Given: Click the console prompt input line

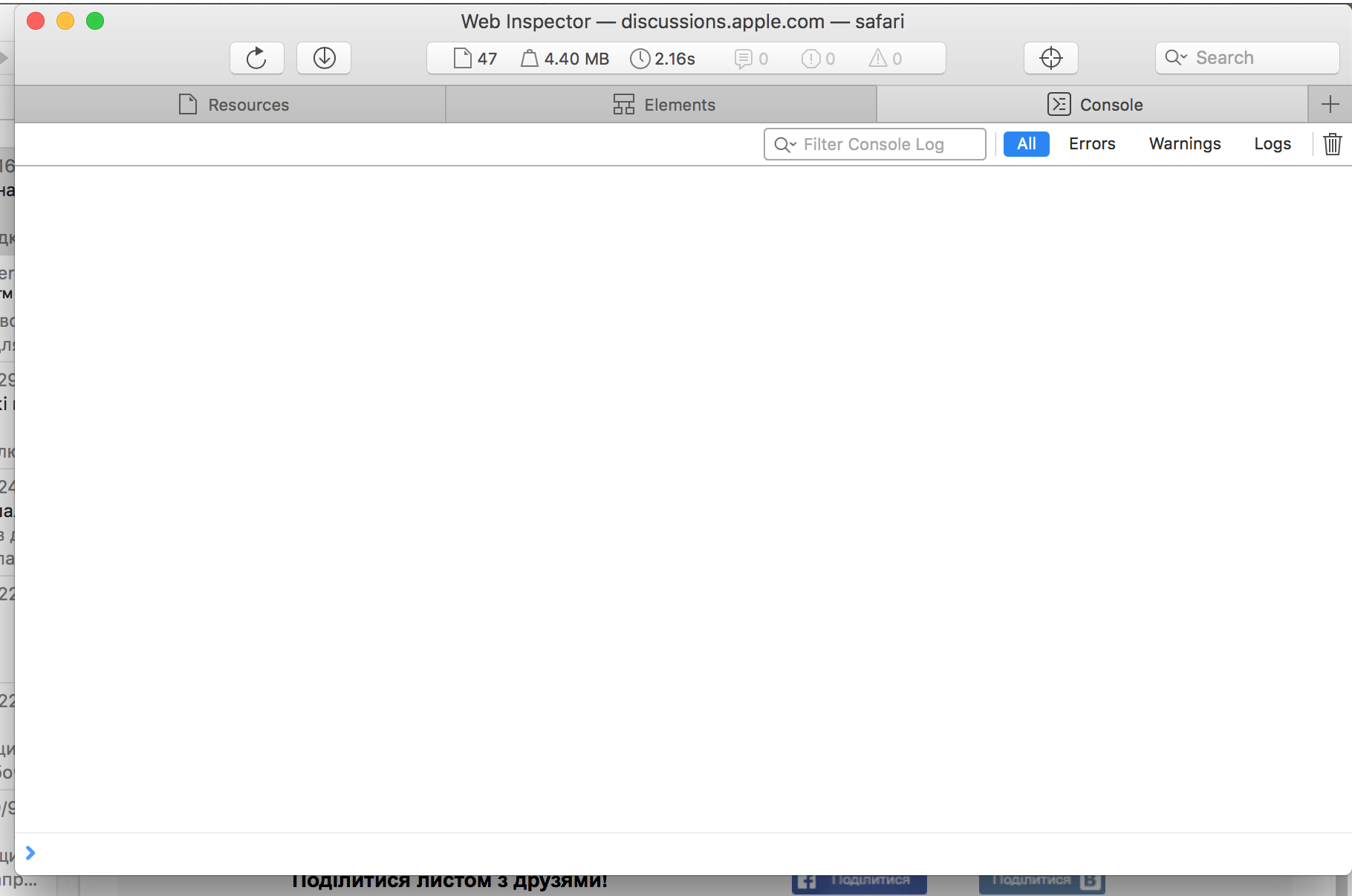Looking at the screenshot, I should pyautogui.click(x=683, y=854).
